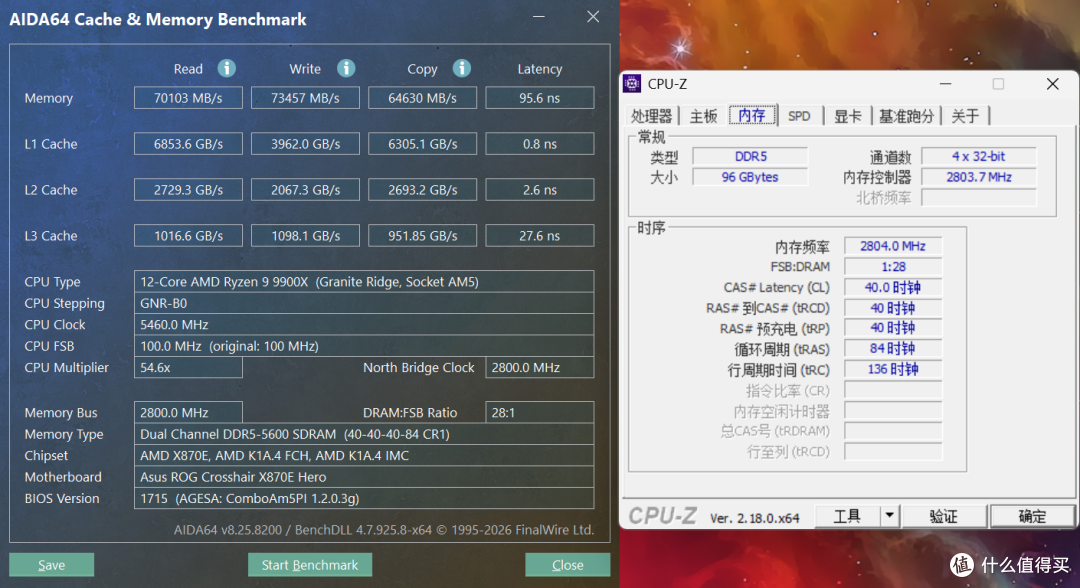
Task: Click memory frequency 2804.0 MHz in CPU-Z
Action: coord(893,246)
